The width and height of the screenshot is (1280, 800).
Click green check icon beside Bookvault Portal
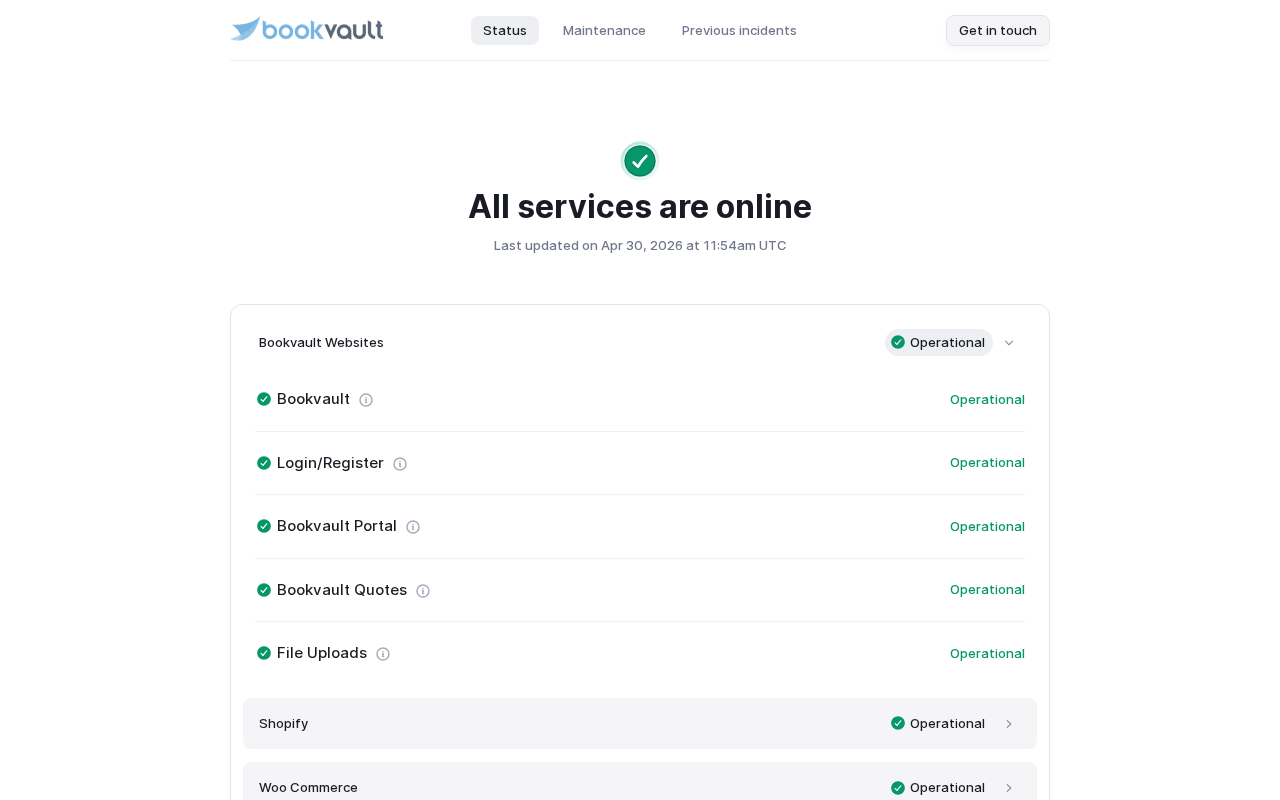[x=264, y=526]
